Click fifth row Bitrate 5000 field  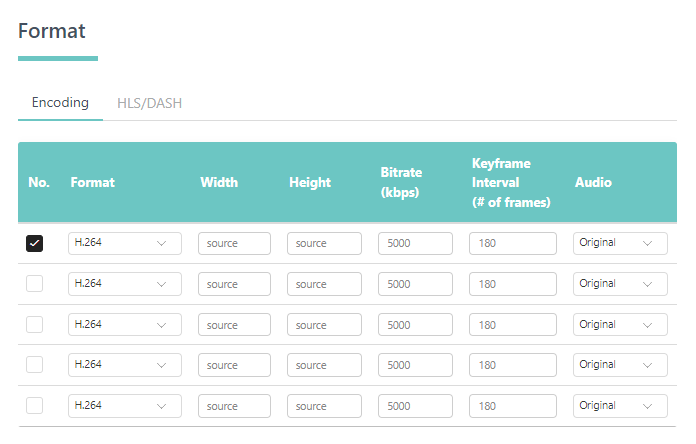[415, 406]
